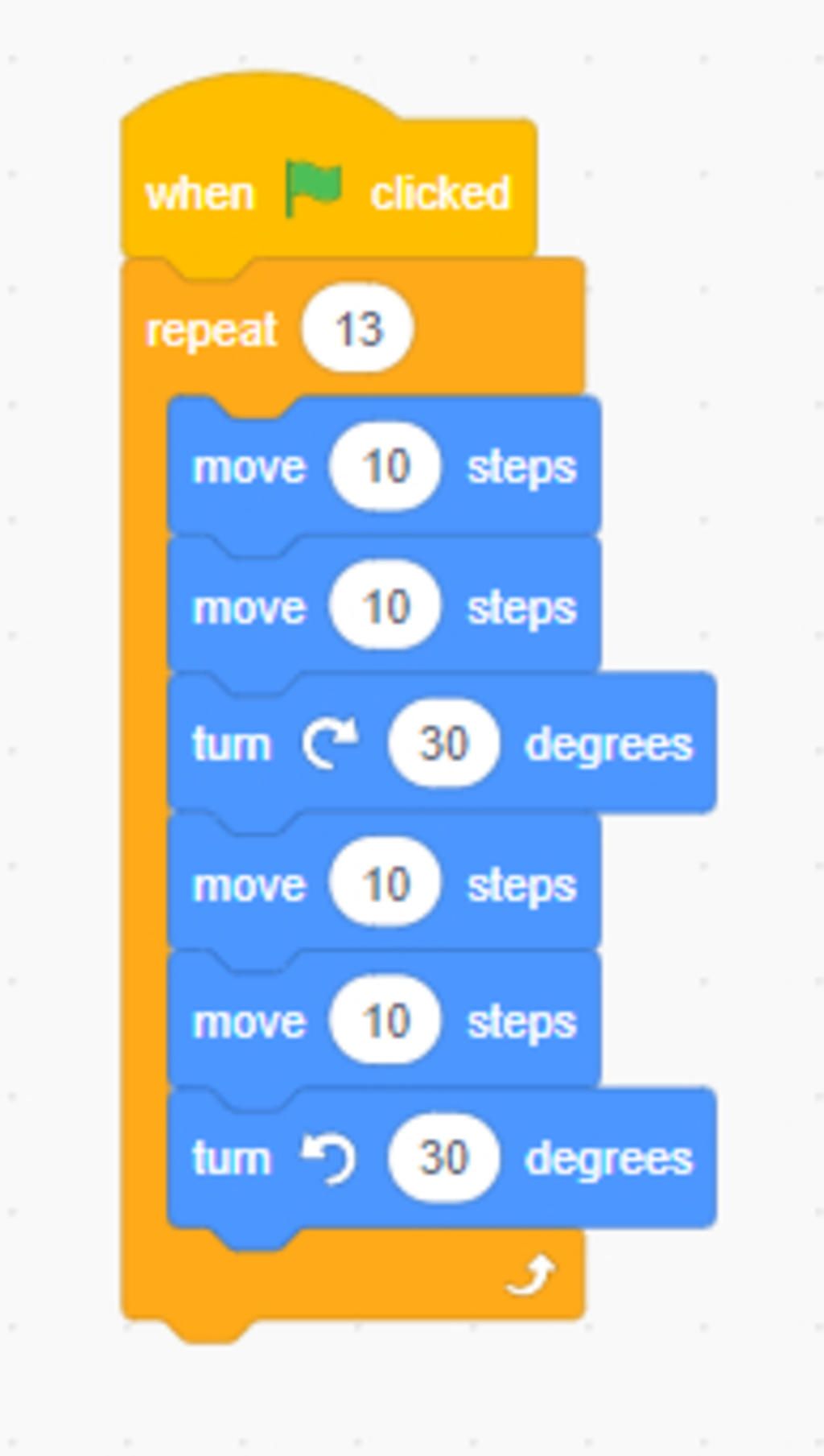Select steps value in move block below turn clockwise
Image resolution: width=824 pixels, height=1456 pixels.
coord(385,884)
